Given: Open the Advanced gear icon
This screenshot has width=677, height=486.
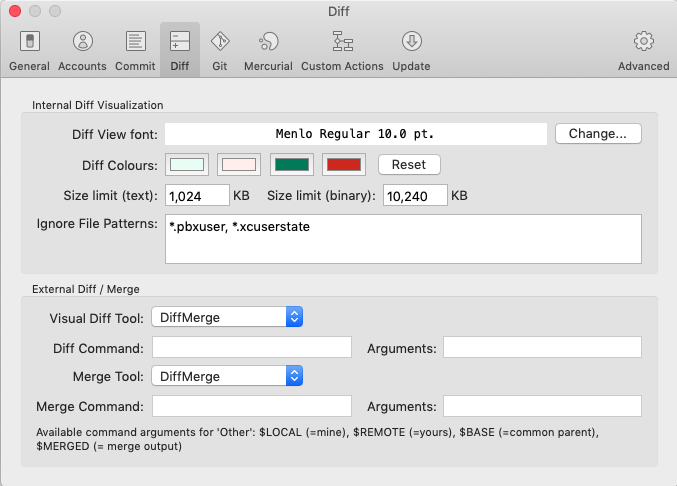Looking at the screenshot, I should tap(643, 42).
